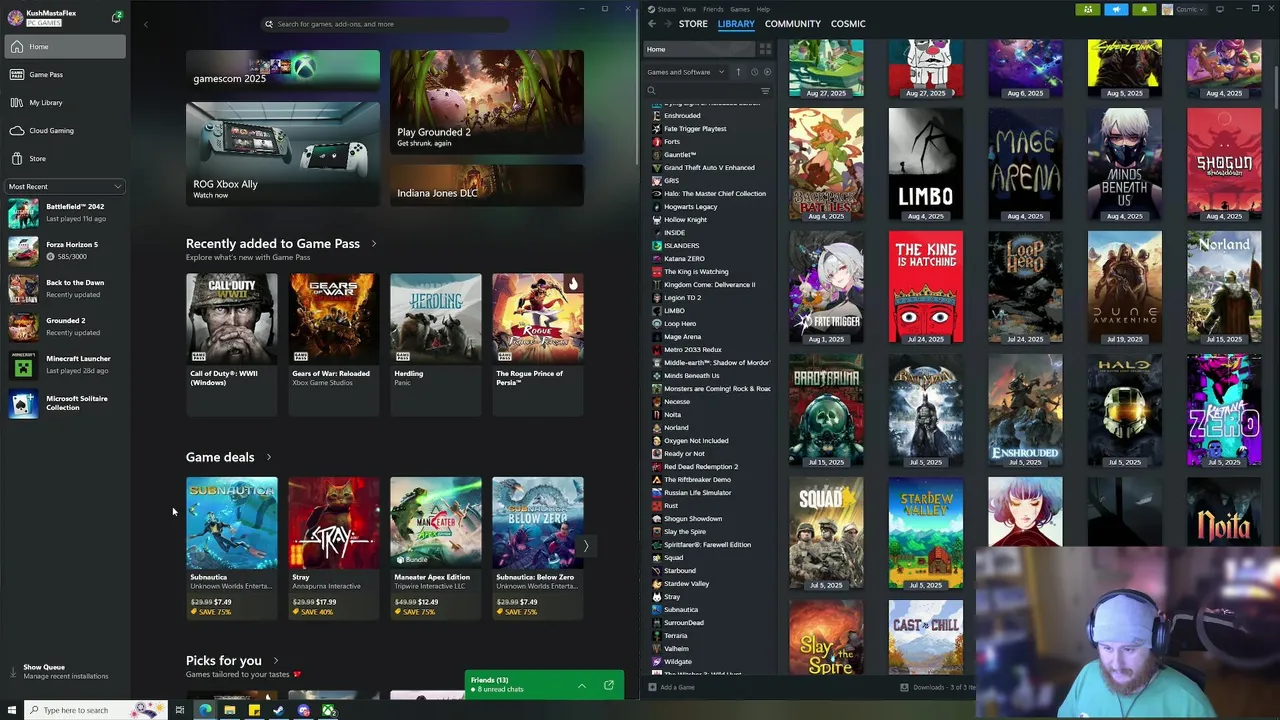Expand the Game deals section arrow
This screenshot has height=720, width=1280.
(x=268, y=457)
